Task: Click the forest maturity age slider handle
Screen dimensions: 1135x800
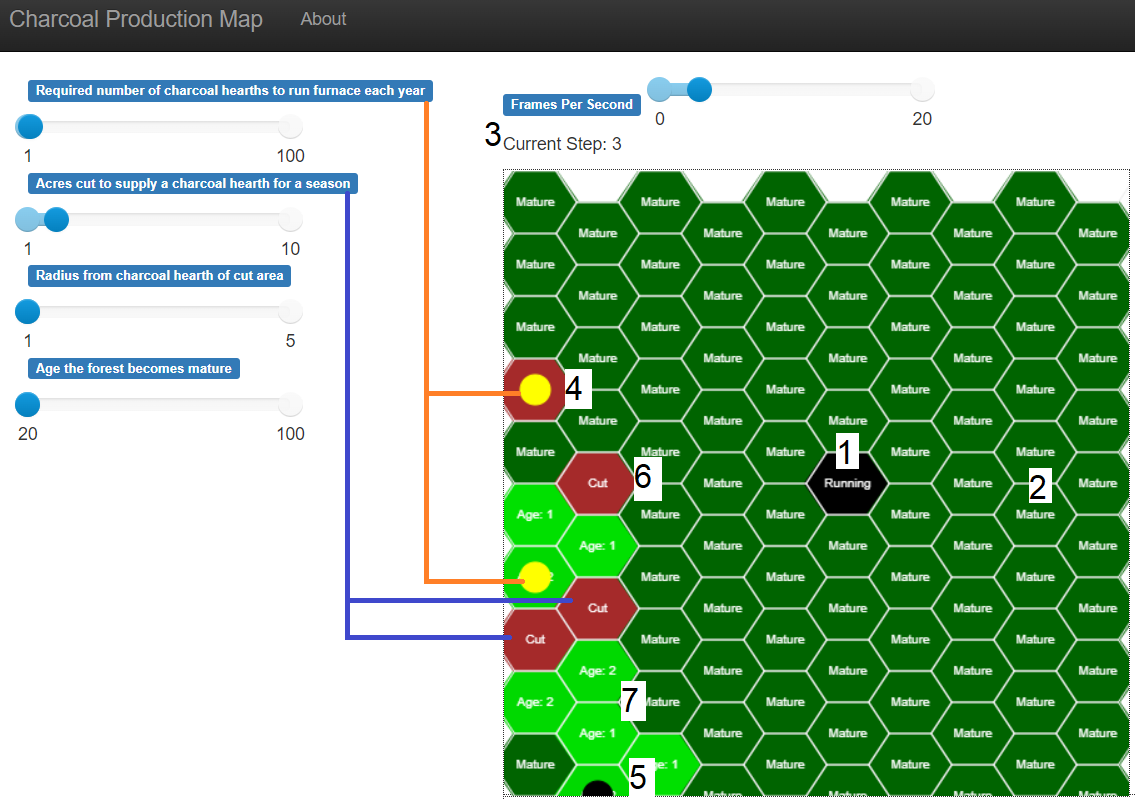Action: point(28,404)
